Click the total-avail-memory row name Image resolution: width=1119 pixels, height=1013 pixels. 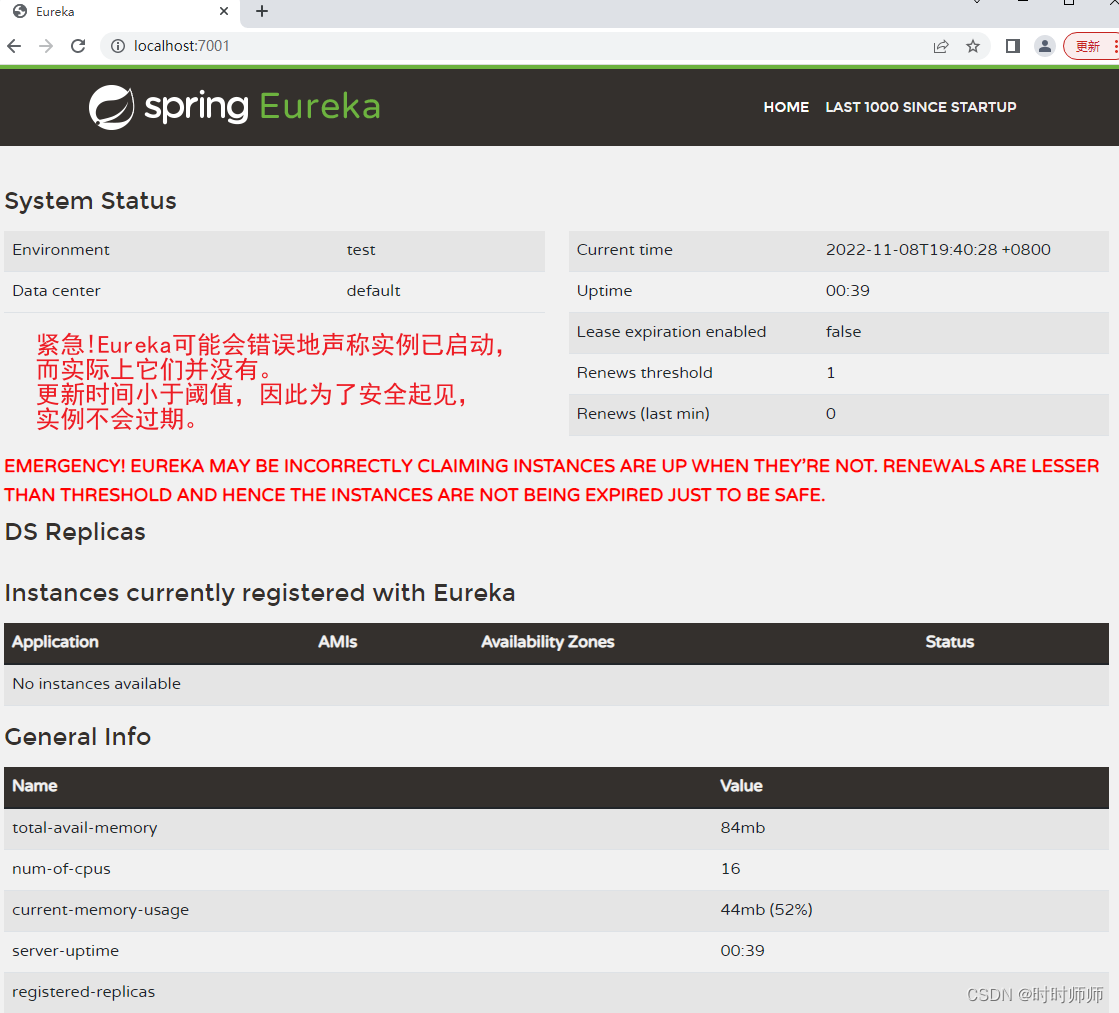[x=84, y=828]
